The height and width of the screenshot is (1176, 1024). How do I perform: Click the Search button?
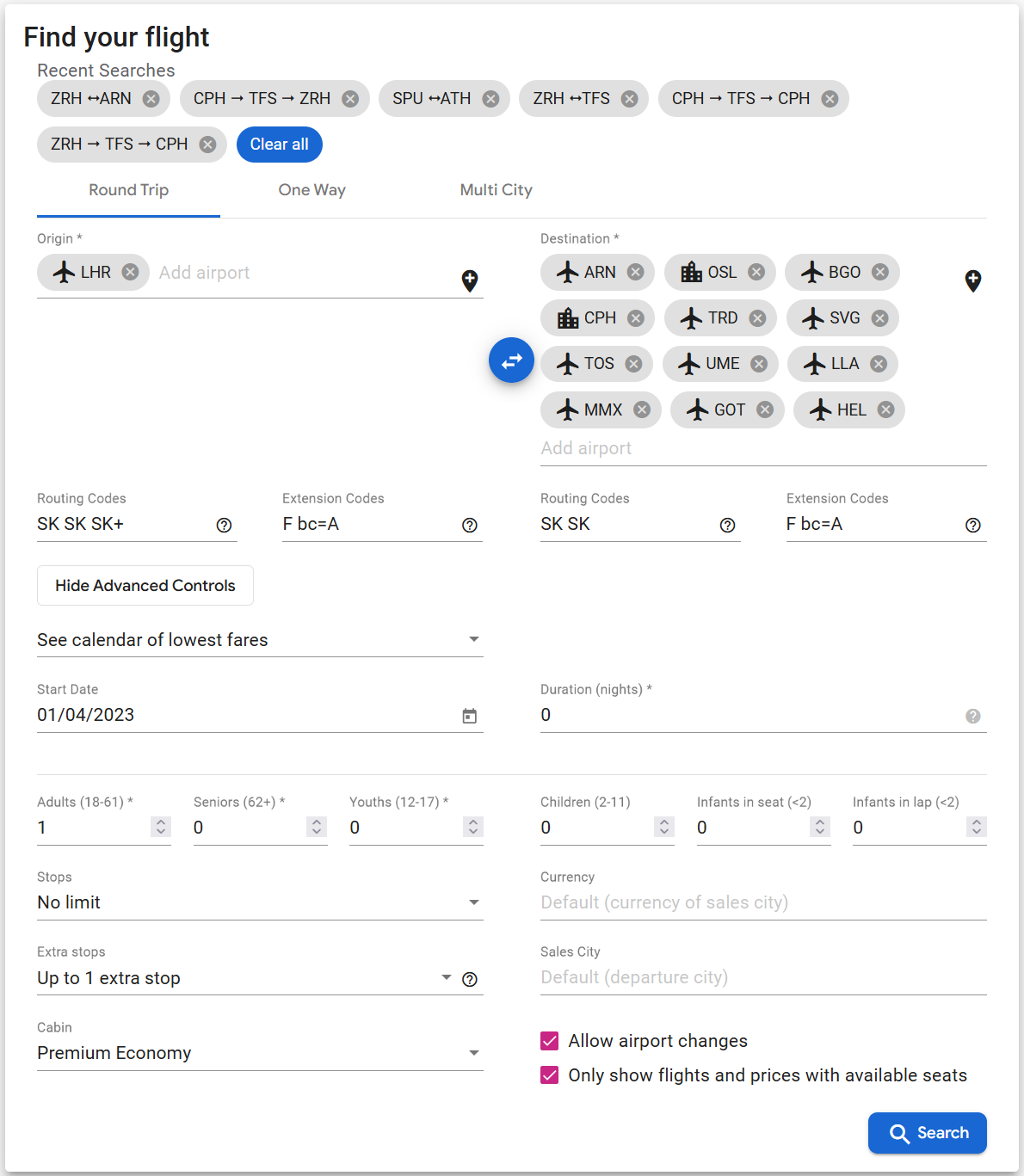927,1133
